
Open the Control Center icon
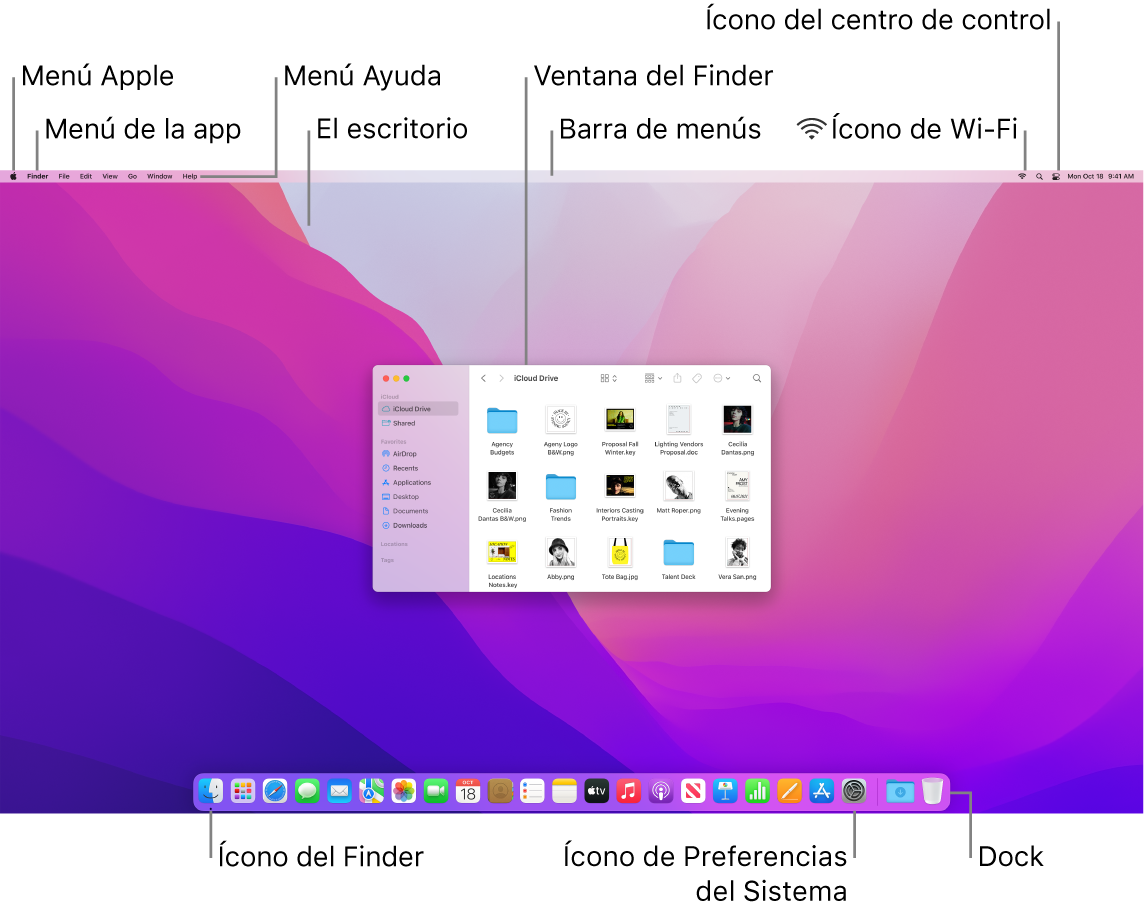pyautogui.click(x=1057, y=175)
